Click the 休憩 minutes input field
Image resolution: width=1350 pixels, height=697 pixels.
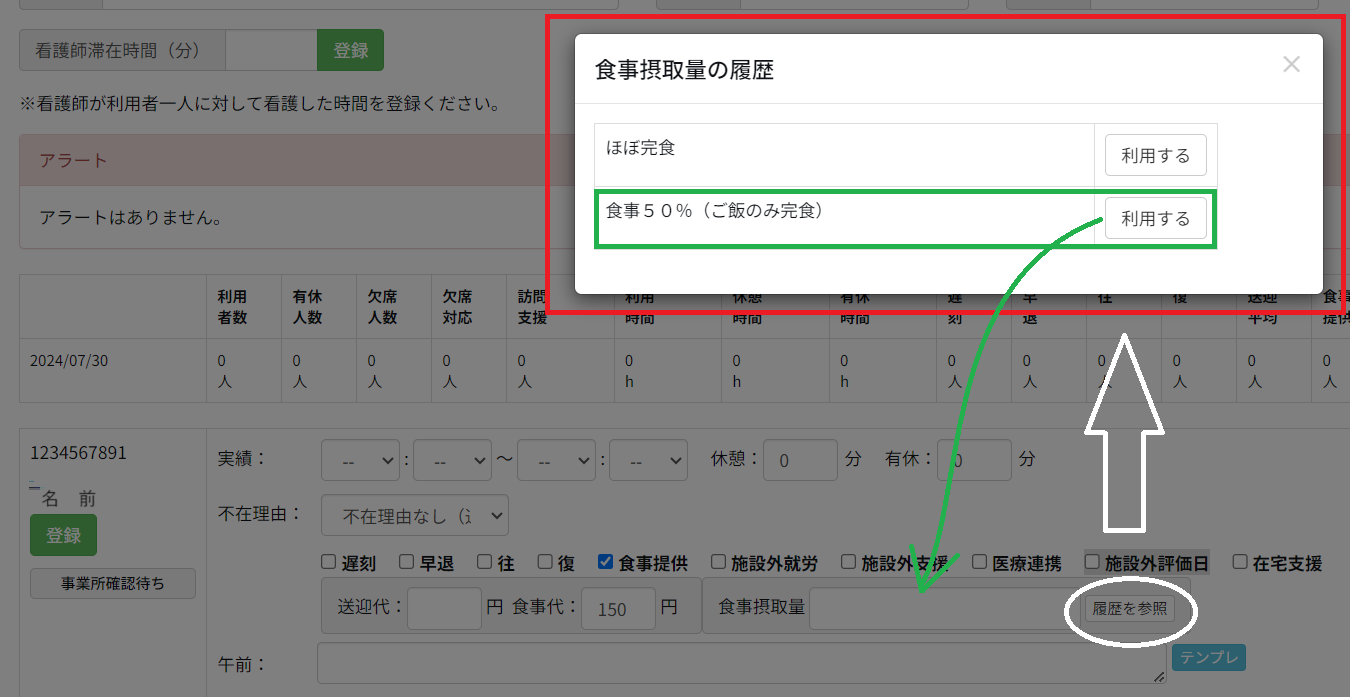[x=800, y=461]
